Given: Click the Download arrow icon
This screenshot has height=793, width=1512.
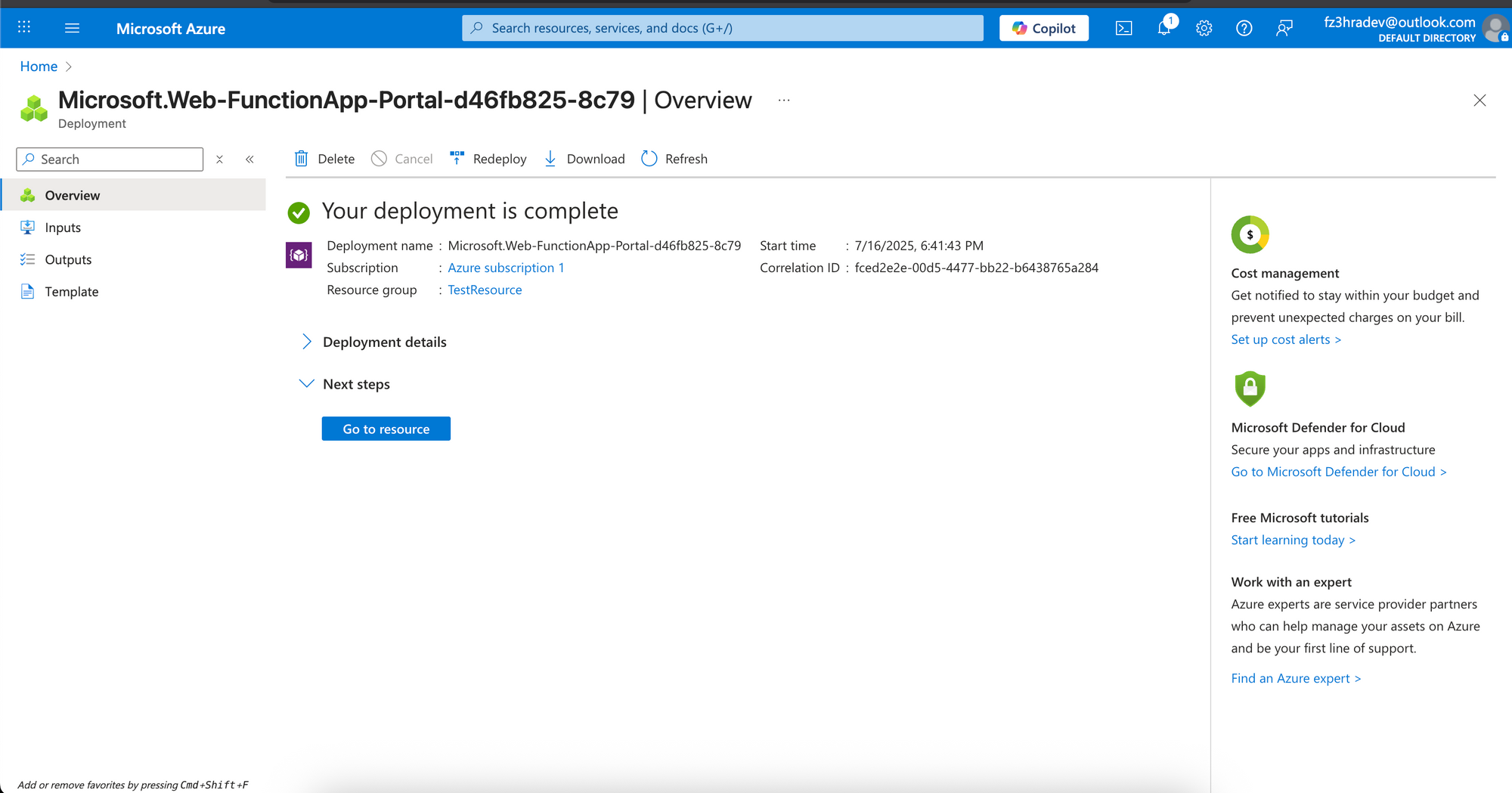Looking at the screenshot, I should click(550, 159).
